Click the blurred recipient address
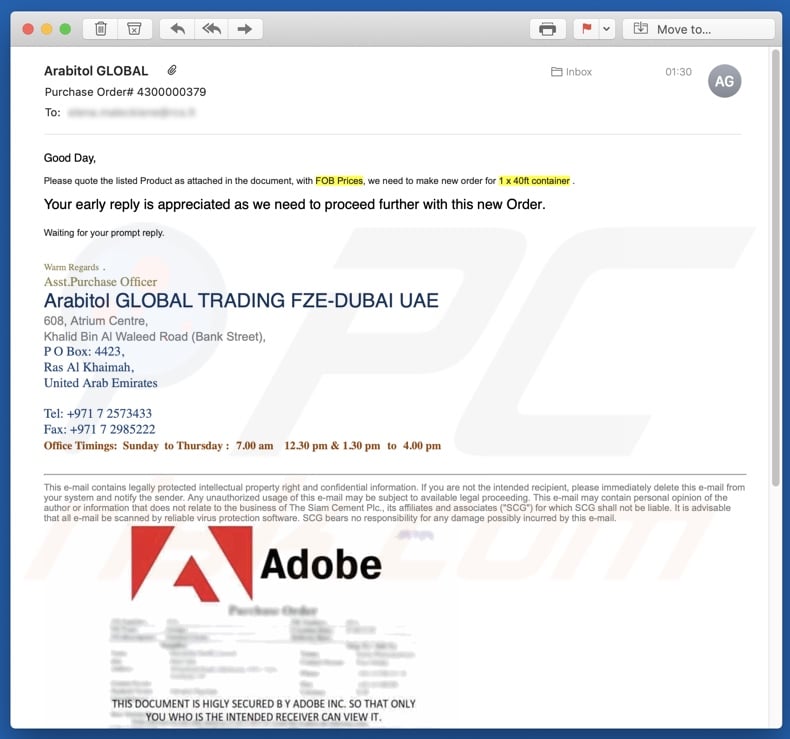 click(131, 112)
